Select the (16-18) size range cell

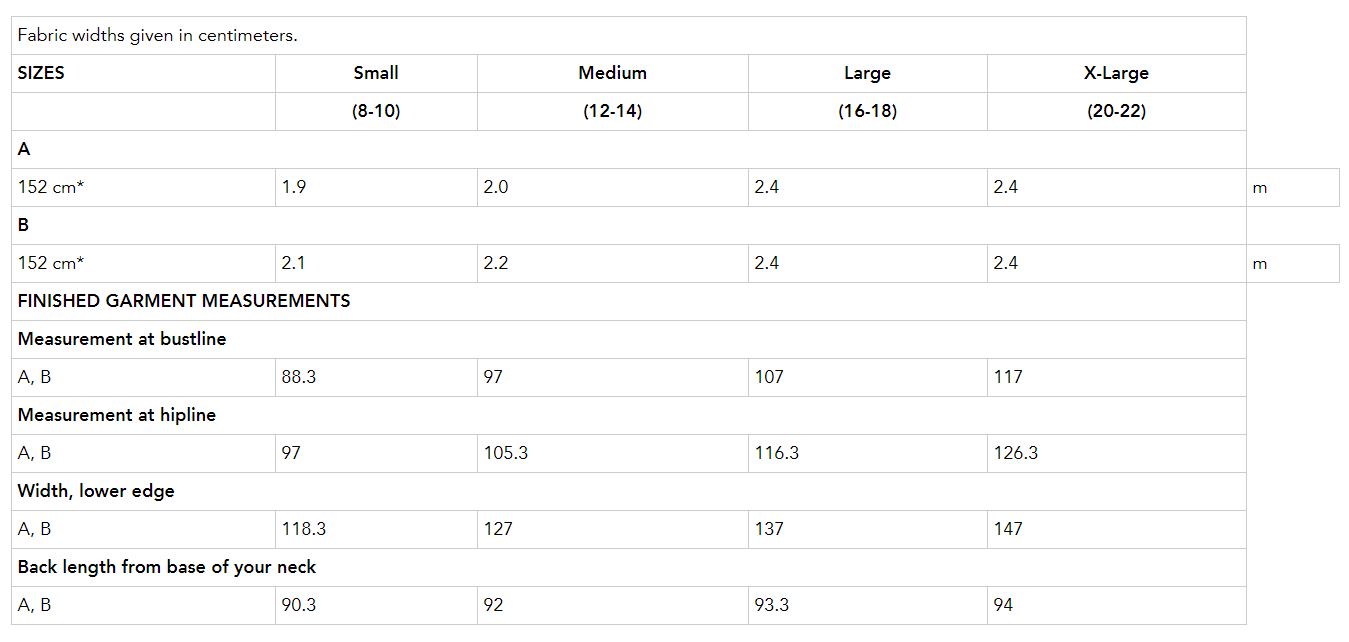coord(867,111)
